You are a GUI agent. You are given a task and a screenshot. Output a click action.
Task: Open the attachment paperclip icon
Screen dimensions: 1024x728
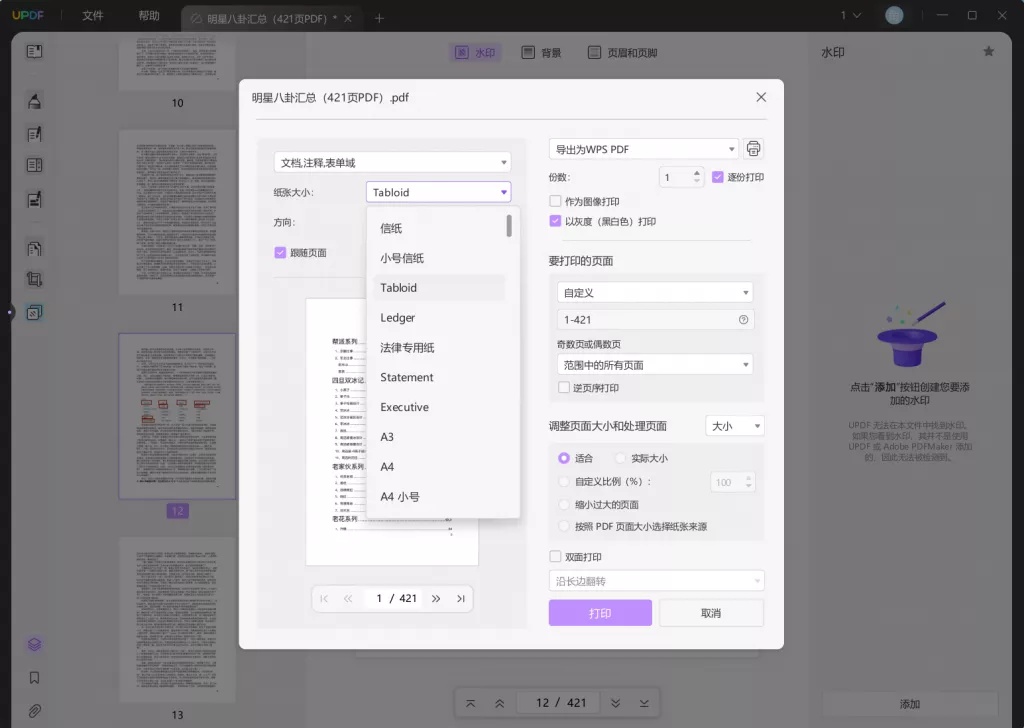[34, 710]
